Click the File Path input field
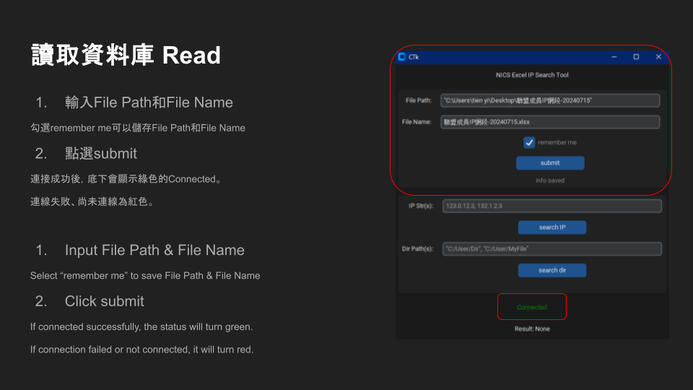Viewport: 693px width, 390px height. pyautogui.click(x=550, y=100)
